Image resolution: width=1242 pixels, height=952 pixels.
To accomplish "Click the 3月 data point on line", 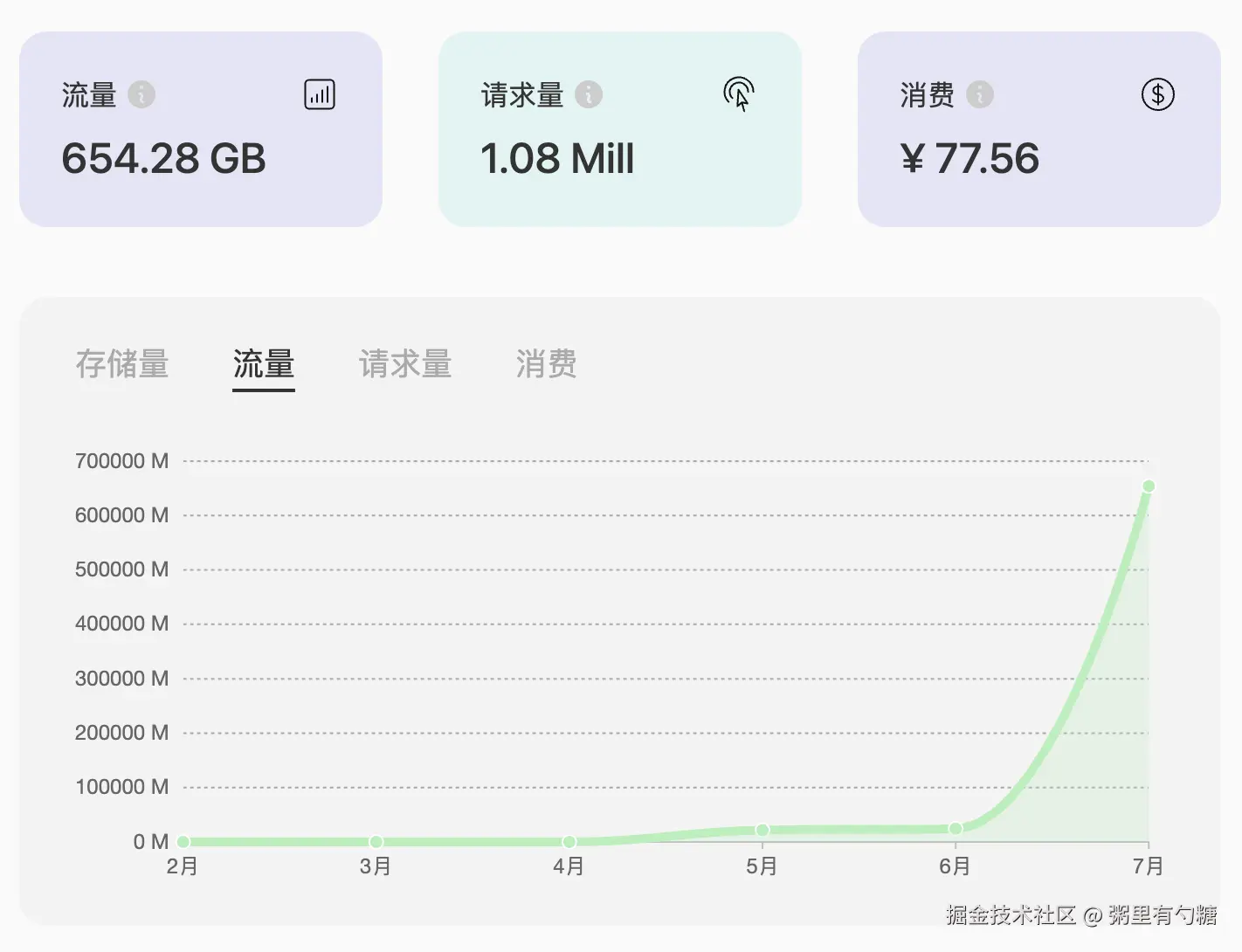I will [376, 842].
